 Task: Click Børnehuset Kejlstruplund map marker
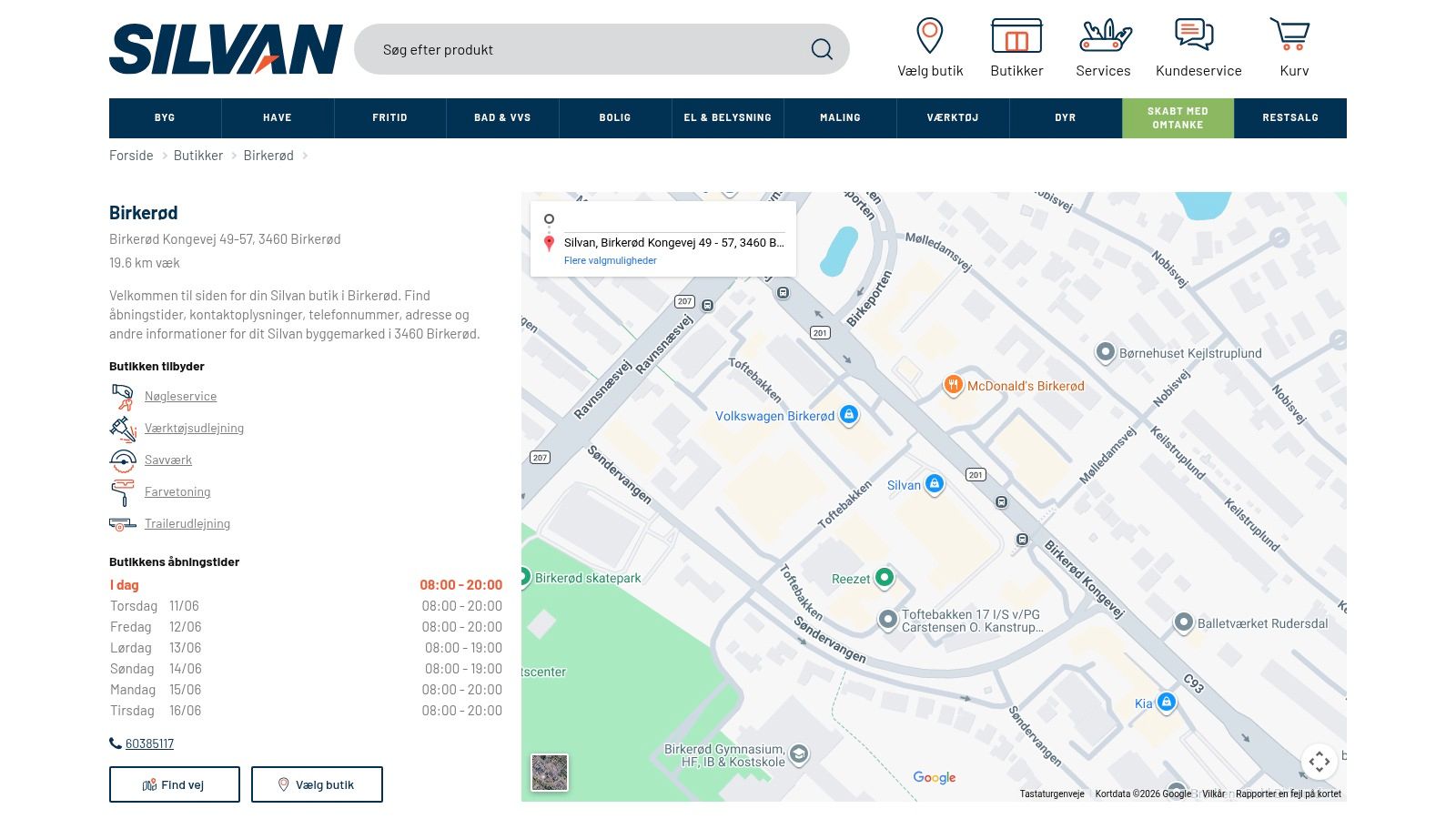(x=1106, y=352)
